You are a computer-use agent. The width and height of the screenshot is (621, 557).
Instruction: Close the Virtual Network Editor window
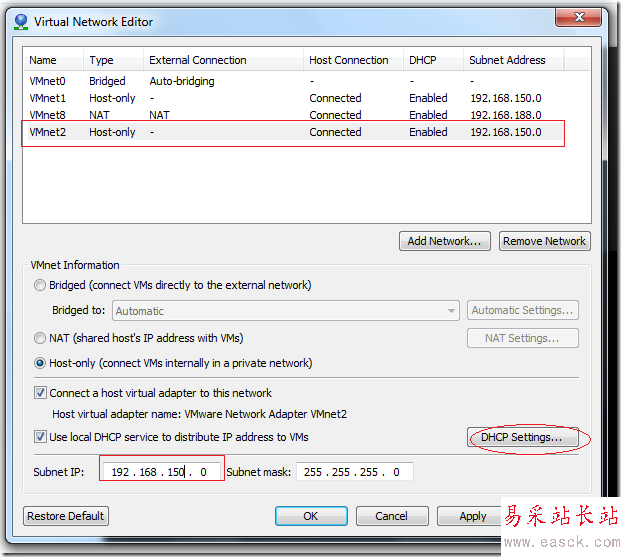[579, 17]
